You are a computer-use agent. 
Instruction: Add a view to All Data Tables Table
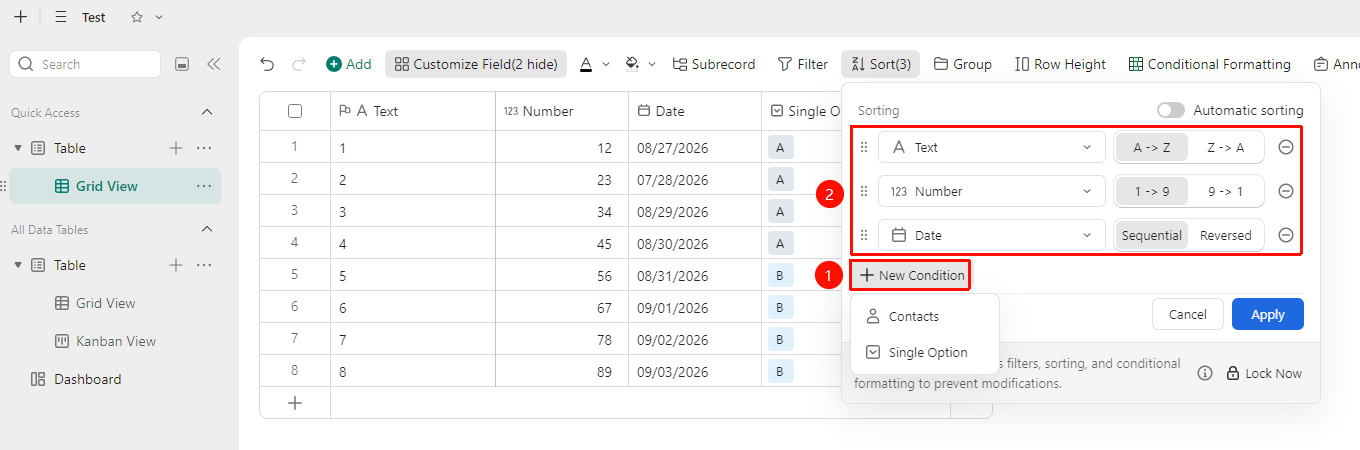(x=176, y=265)
